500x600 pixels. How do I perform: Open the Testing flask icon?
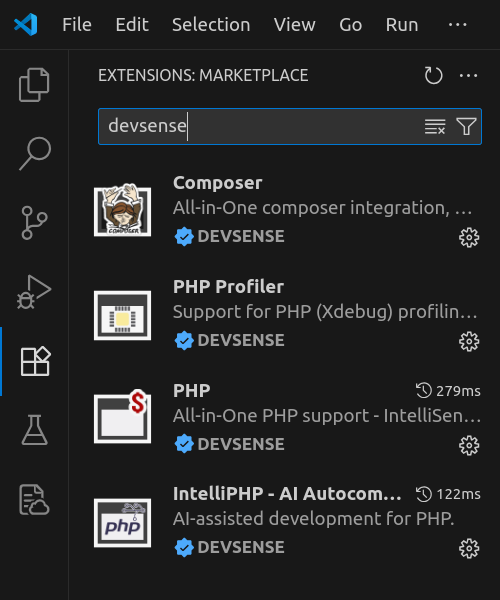(x=34, y=430)
